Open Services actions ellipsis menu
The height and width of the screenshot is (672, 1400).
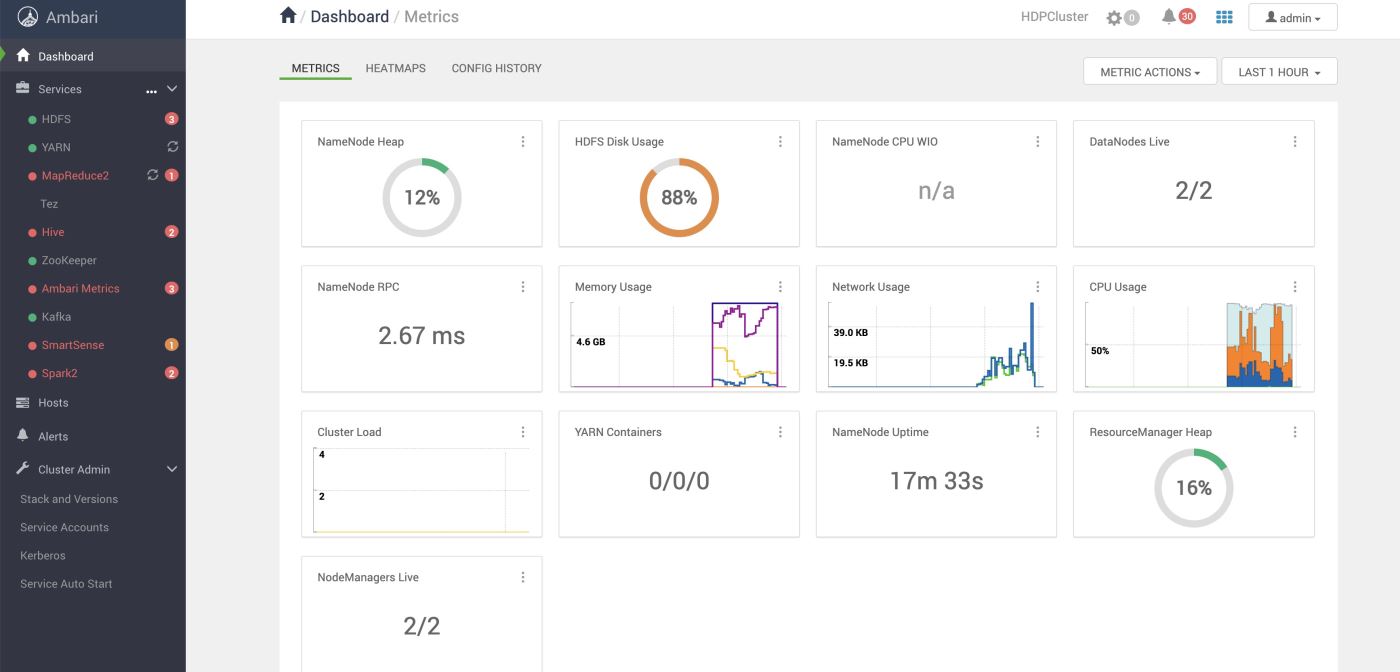click(151, 90)
